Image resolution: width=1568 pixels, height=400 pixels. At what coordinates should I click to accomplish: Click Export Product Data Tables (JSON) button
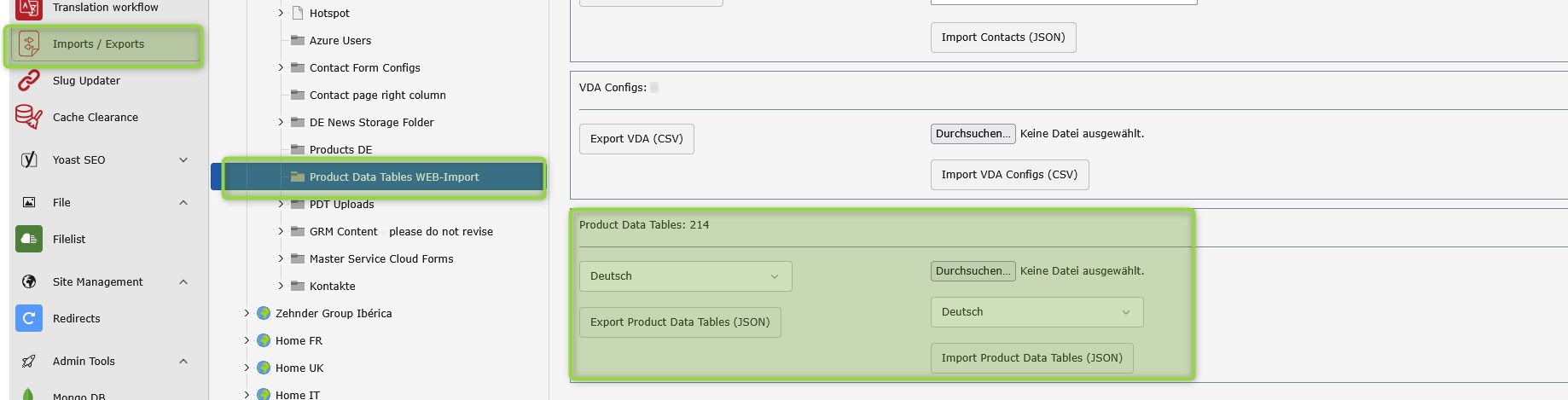coord(680,322)
